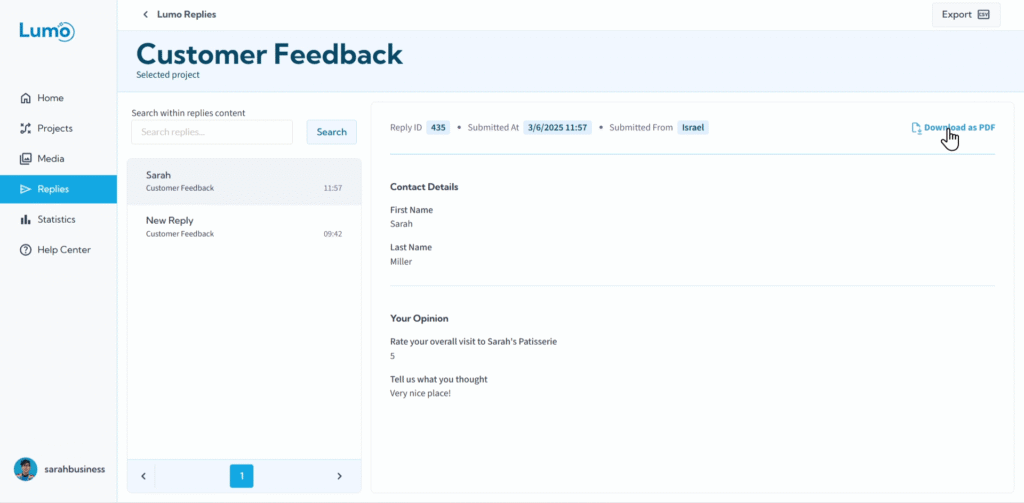
Task: Click the Help Center question-mark icon
Action: [25, 250]
